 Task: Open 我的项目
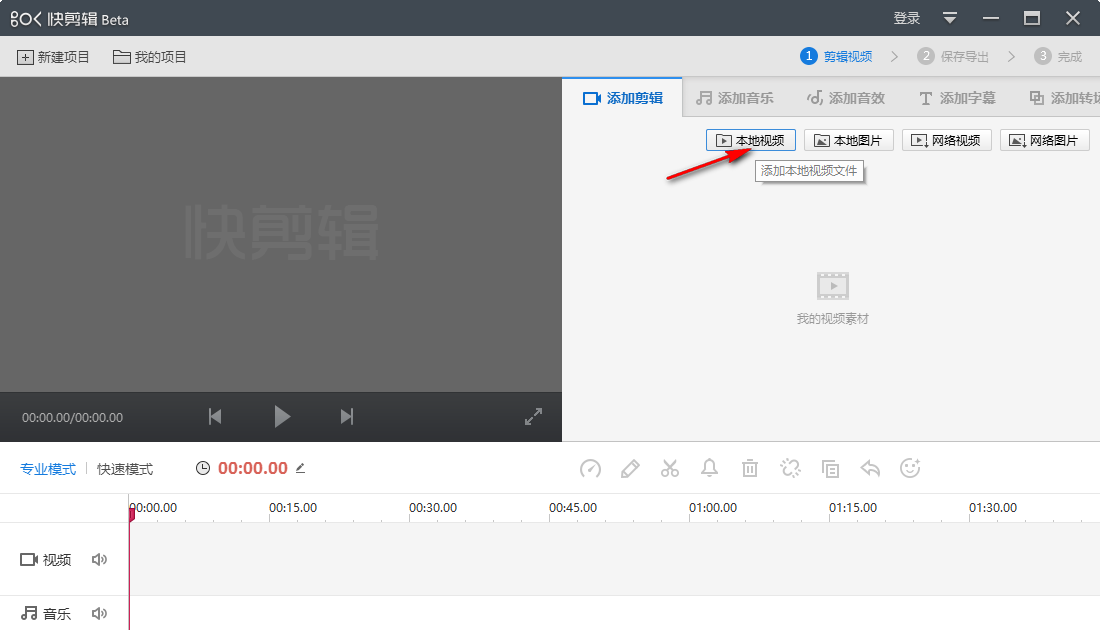point(149,57)
